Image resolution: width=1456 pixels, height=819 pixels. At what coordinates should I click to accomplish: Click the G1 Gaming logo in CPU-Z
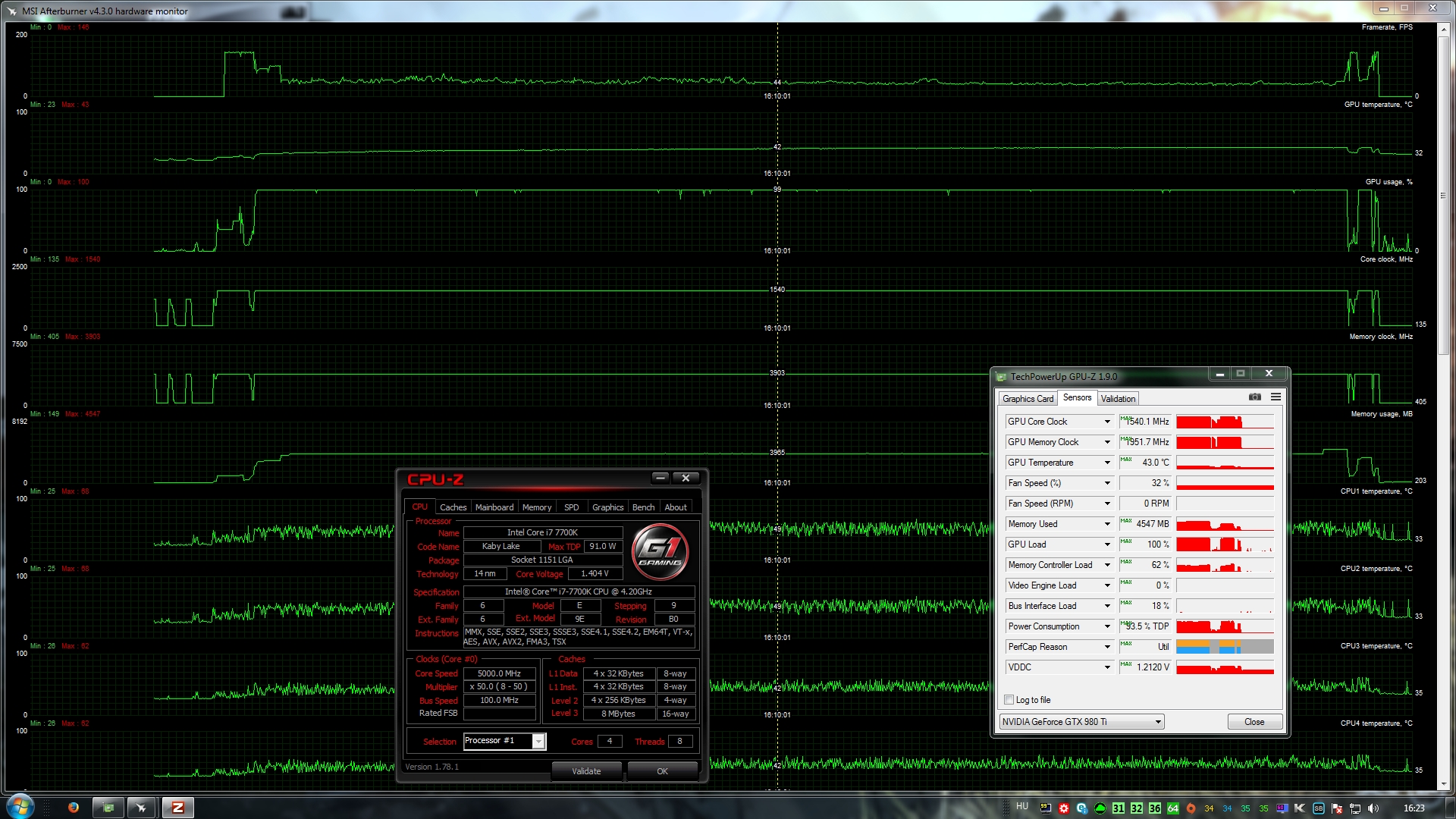tap(660, 551)
